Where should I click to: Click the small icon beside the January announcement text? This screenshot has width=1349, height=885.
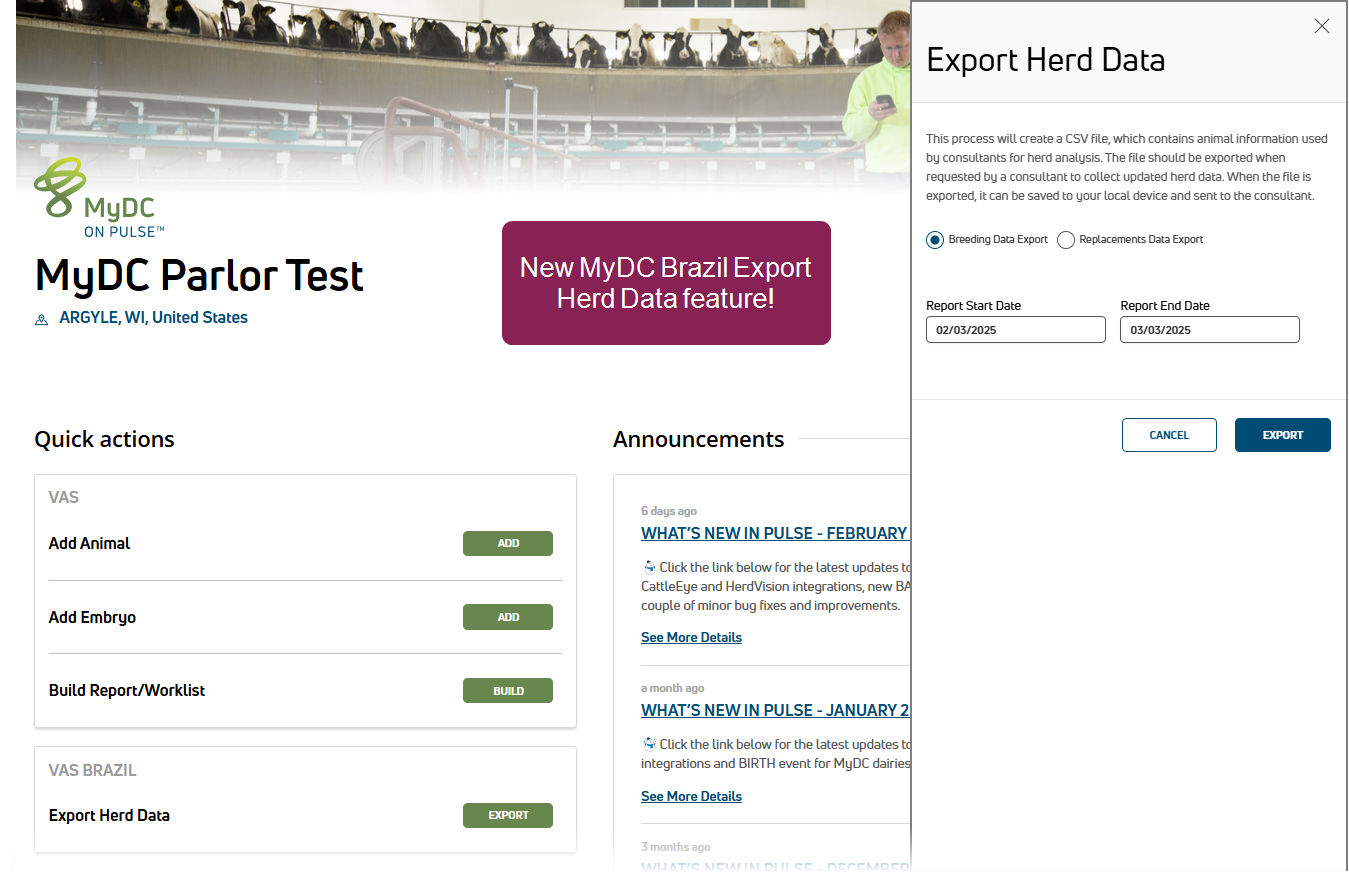click(x=649, y=744)
